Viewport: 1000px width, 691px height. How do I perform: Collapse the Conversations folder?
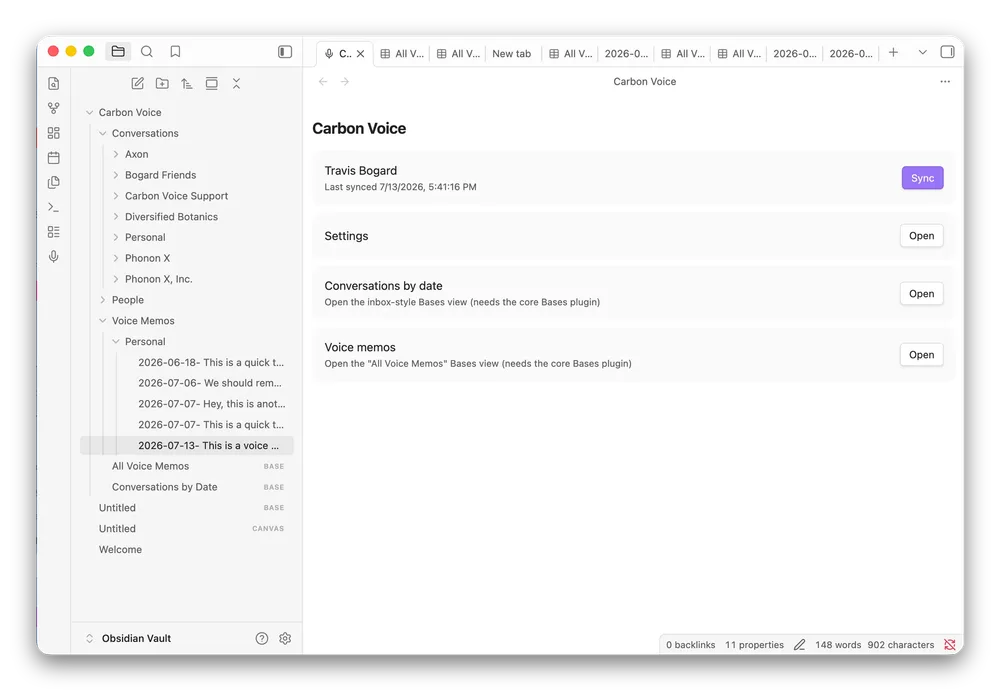pyautogui.click(x=103, y=133)
